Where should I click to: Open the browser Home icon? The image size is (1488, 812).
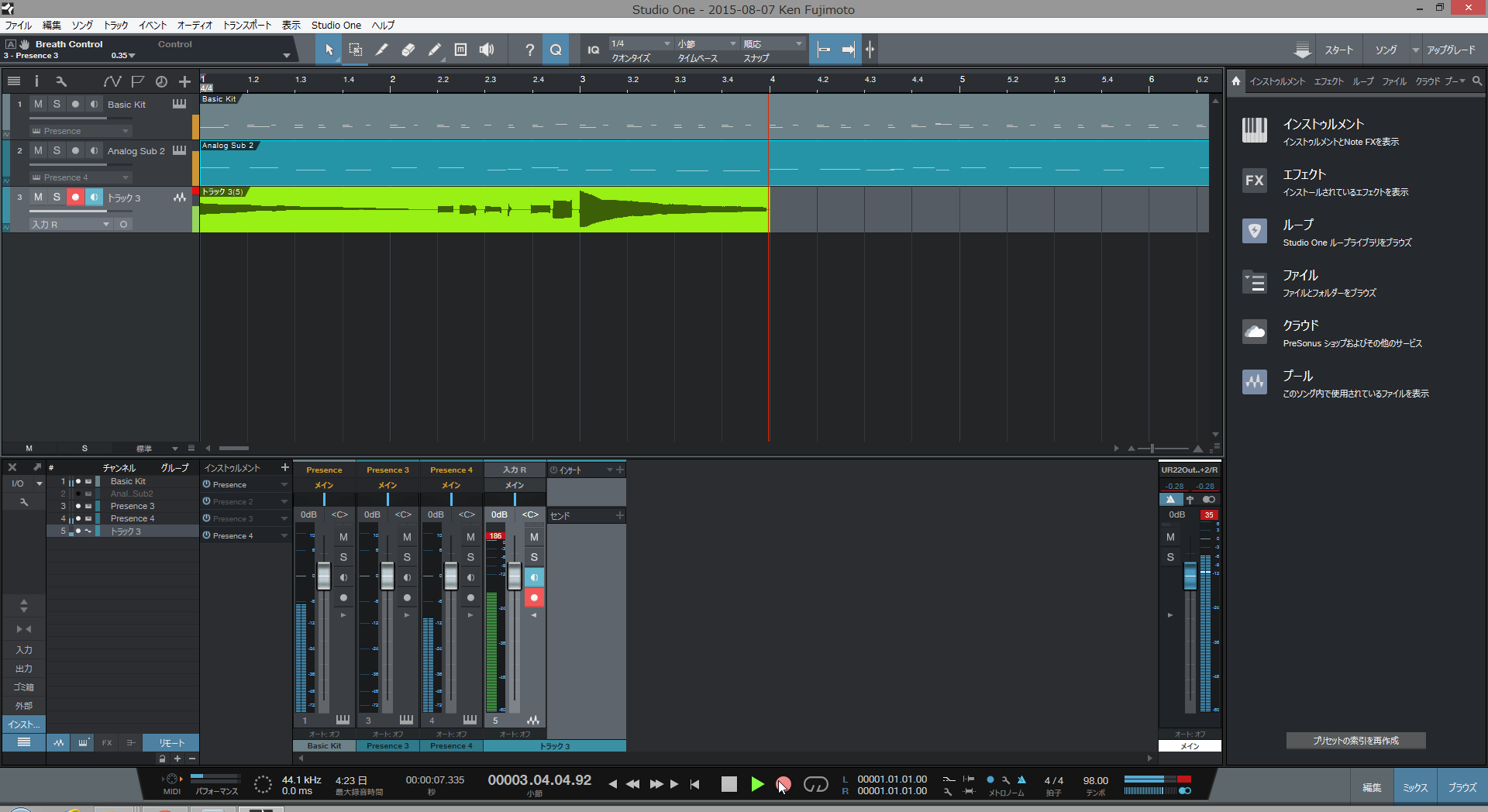1236,81
